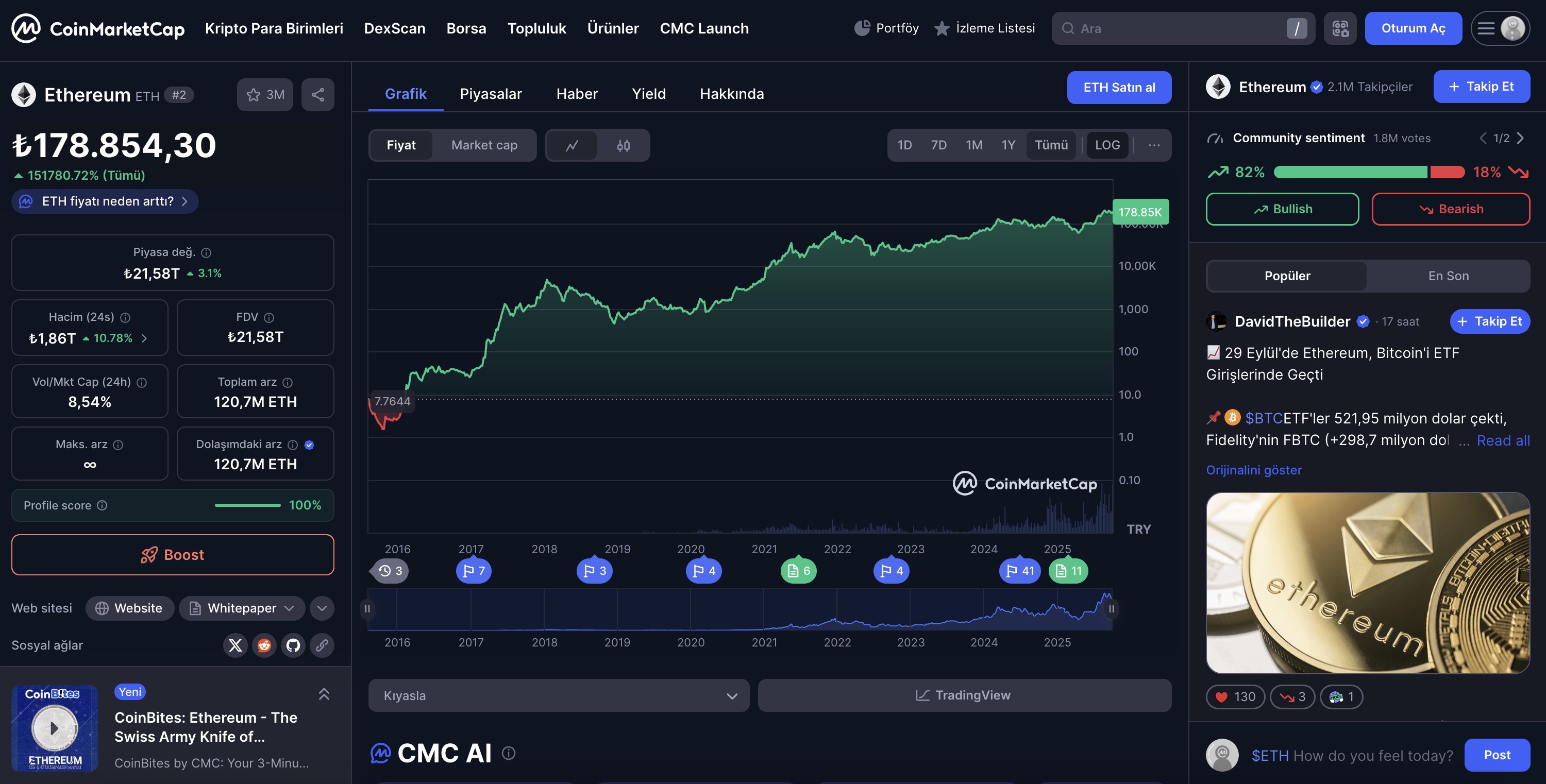Open ETH fiyatı neden arttı link
Screen dimensions: 1546x784
(105, 201)
